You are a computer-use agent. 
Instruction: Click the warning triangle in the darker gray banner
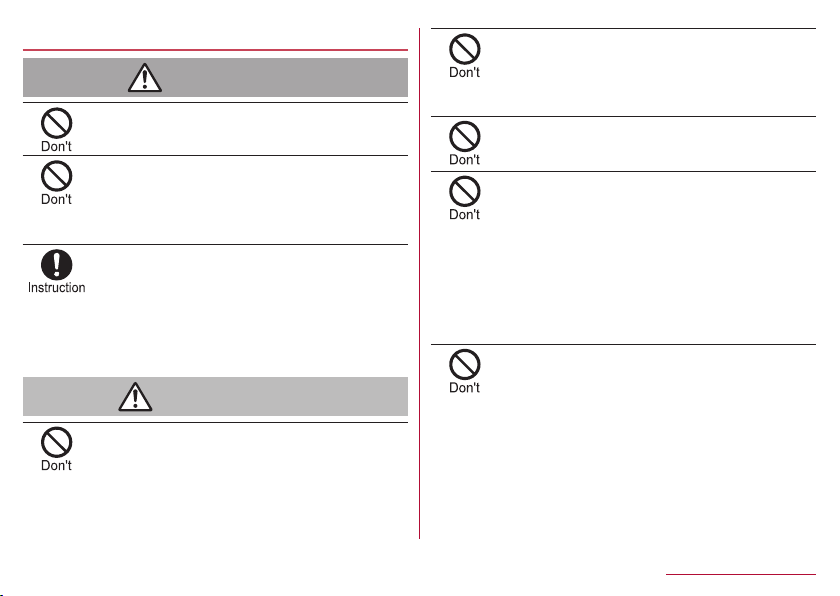[145, 78]
